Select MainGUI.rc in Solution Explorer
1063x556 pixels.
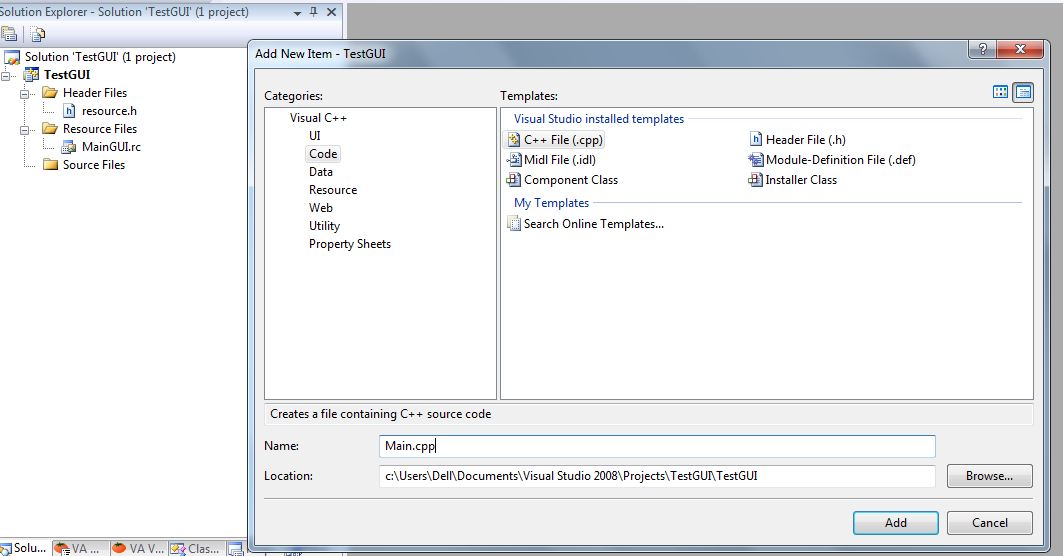coord(111,146)
